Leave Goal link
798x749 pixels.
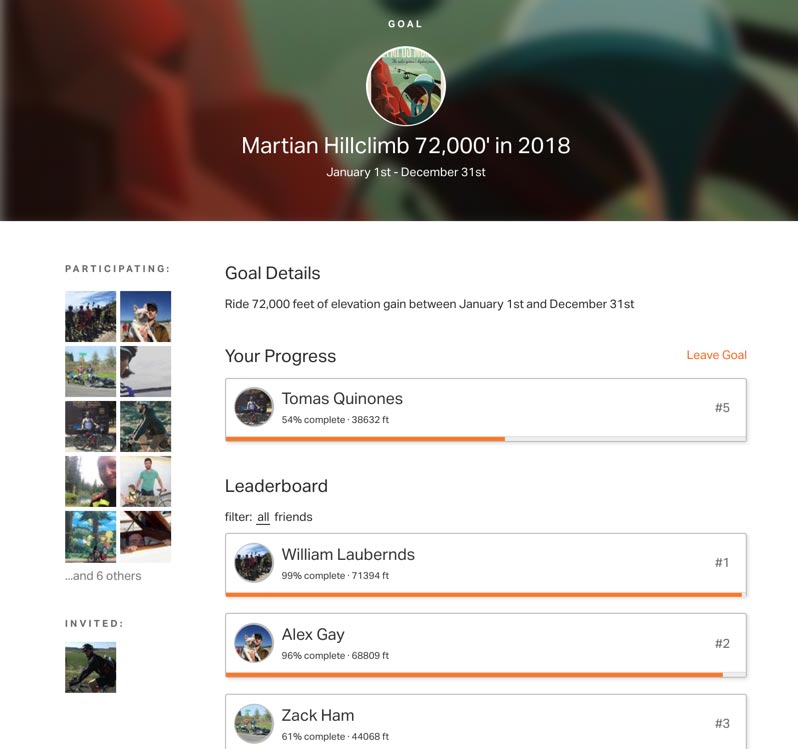(x=717, y=355)
